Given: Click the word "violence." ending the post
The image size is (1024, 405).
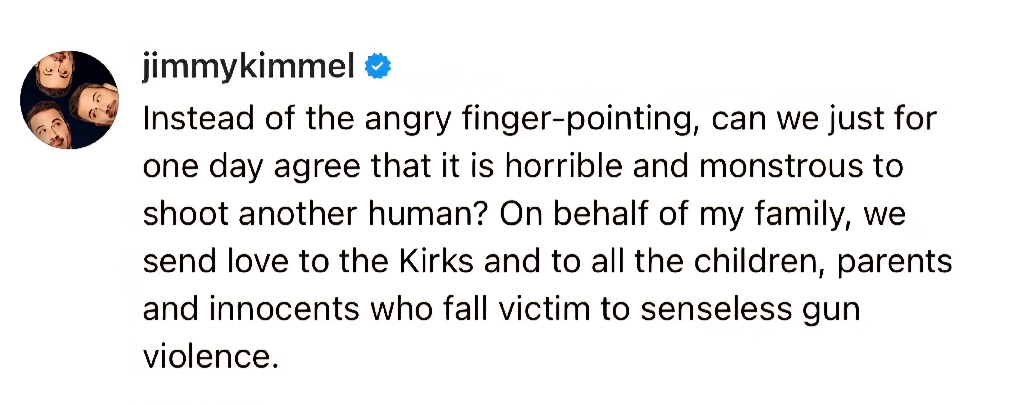Looking at the screenshot, I should 208,356.
